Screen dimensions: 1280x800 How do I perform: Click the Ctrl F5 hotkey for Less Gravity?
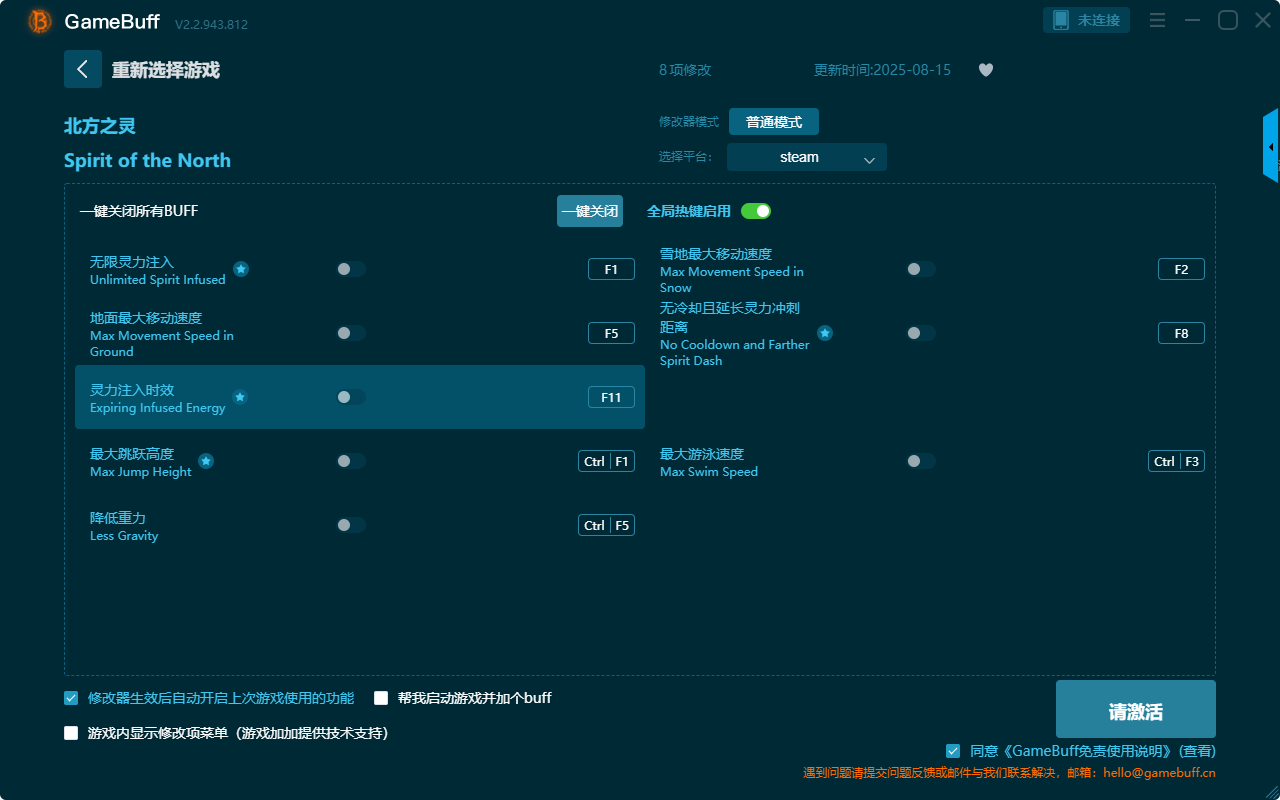(606, 525)
